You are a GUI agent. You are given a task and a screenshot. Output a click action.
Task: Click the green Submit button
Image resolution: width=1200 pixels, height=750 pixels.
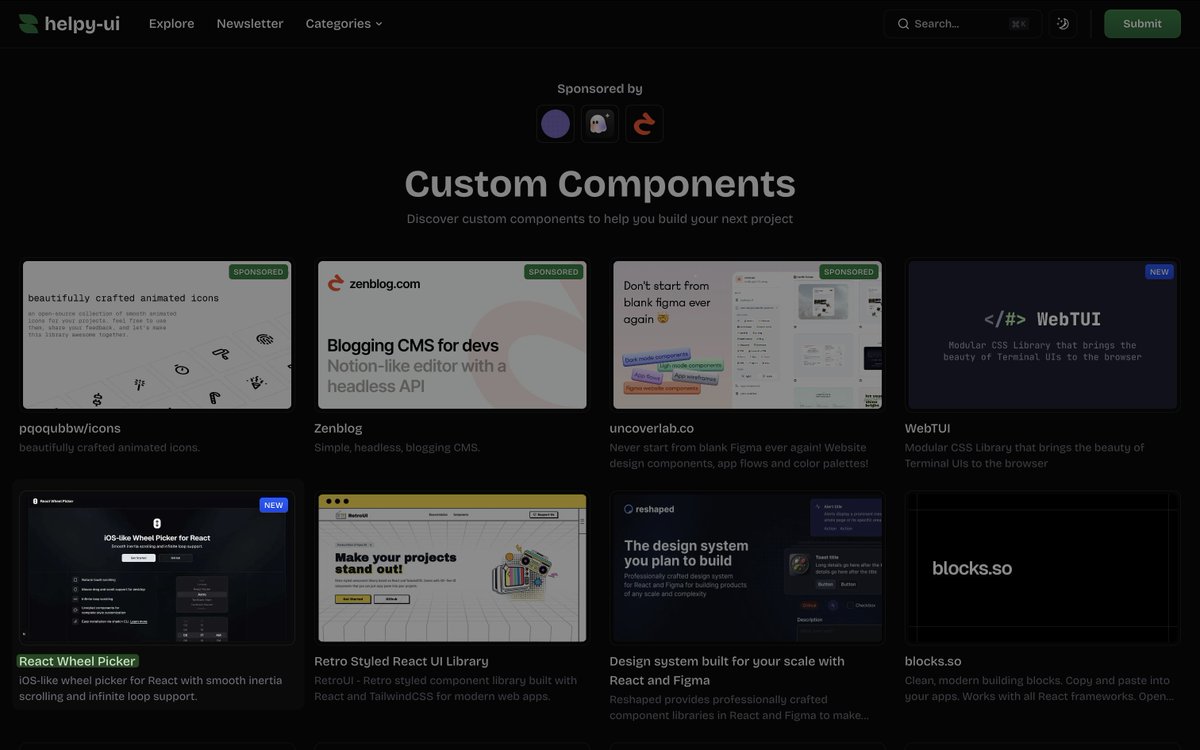1142,24
